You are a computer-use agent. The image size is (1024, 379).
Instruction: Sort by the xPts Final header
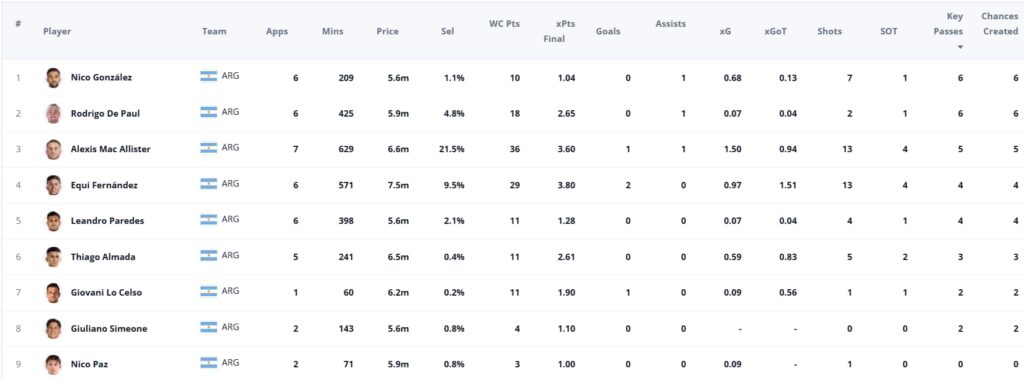point(554,31)
